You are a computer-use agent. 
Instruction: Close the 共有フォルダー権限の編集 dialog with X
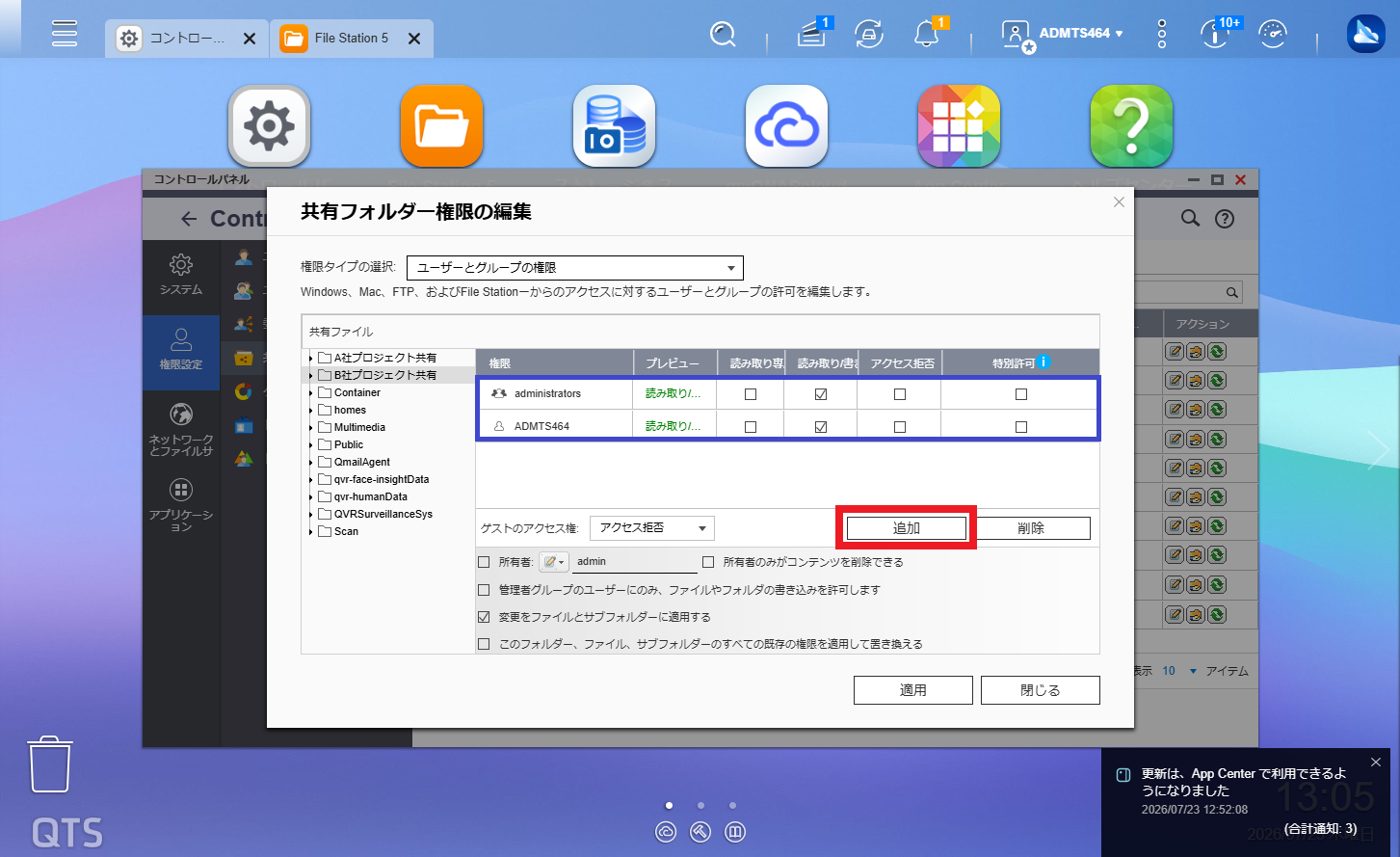coord(1119,202)
